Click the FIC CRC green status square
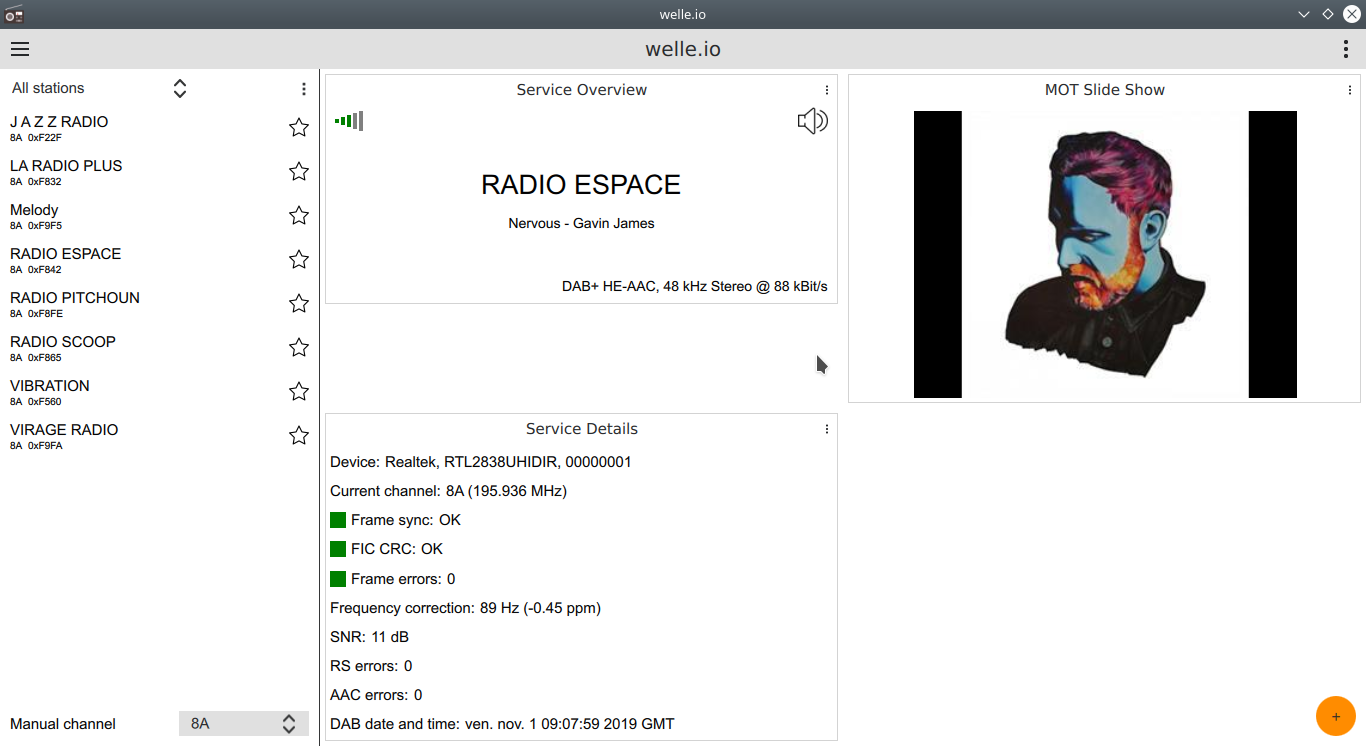 [x=338, y=549]
